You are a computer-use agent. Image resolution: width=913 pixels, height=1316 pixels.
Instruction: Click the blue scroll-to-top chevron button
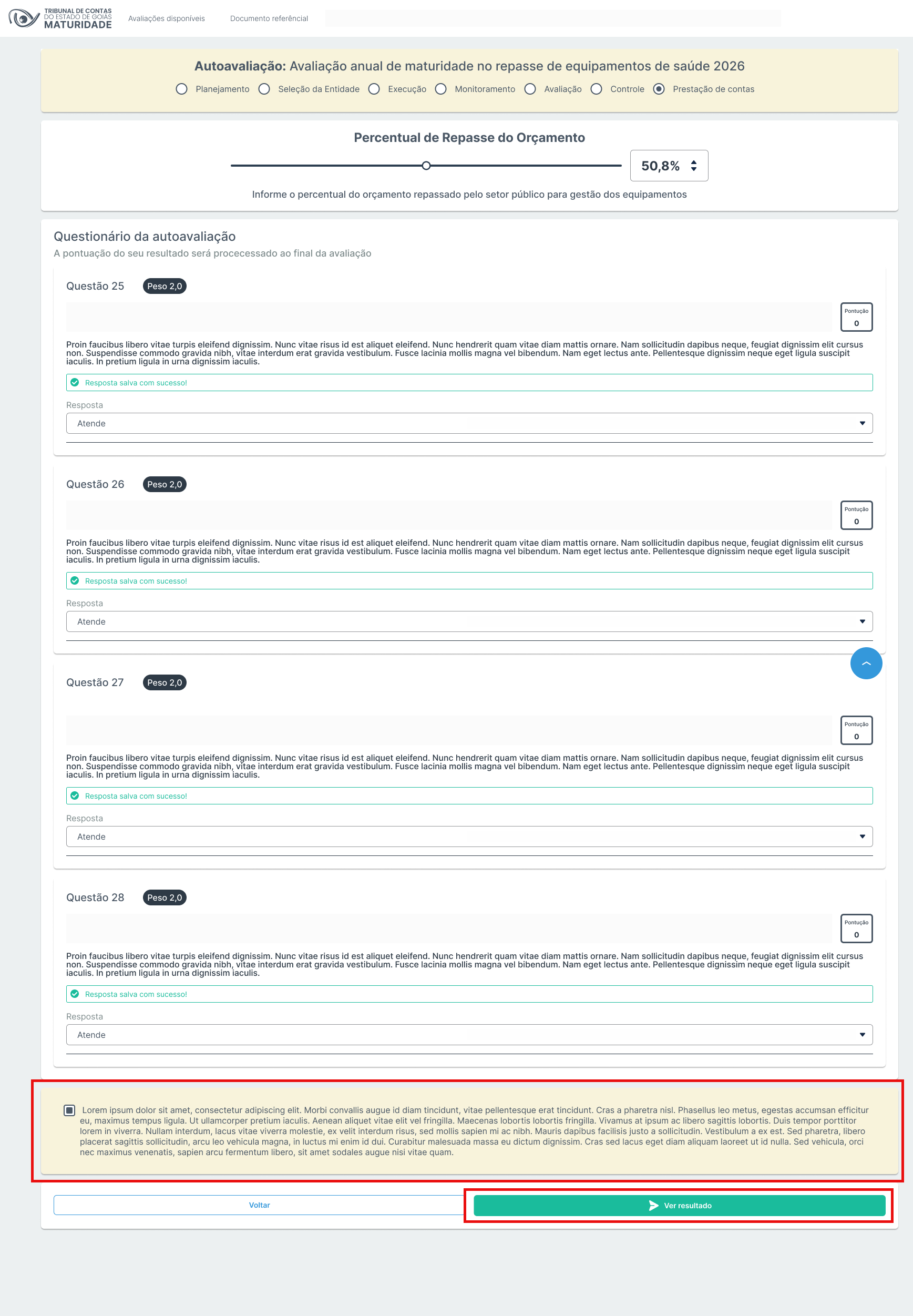click(x=866, y=663)
